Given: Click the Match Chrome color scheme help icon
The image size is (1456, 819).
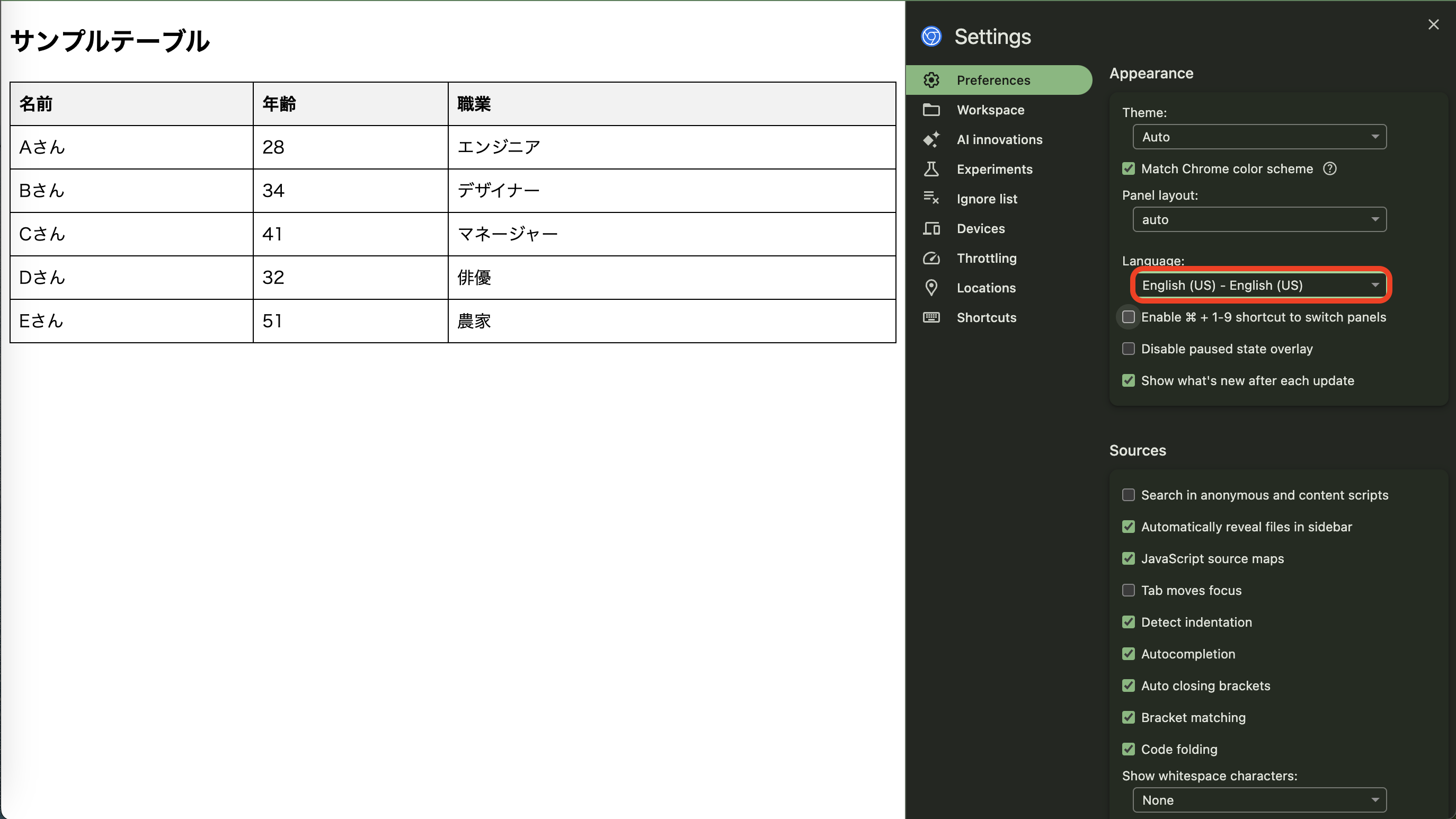Looking at the screenshot, I should [x=1330, y=168].
